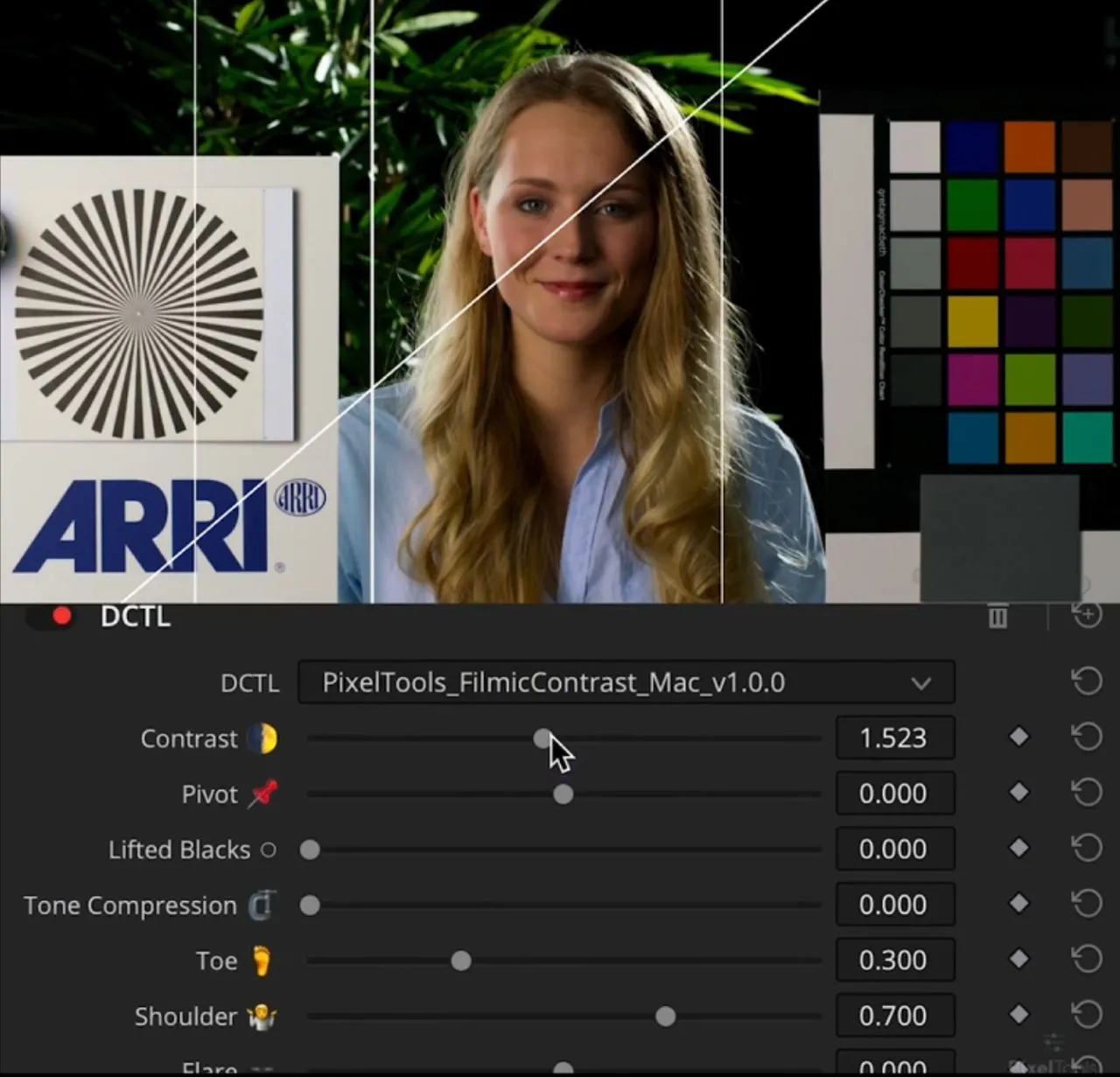Click the Tone Compression label
1120x1077 pixels.
[x=130, y=906]
